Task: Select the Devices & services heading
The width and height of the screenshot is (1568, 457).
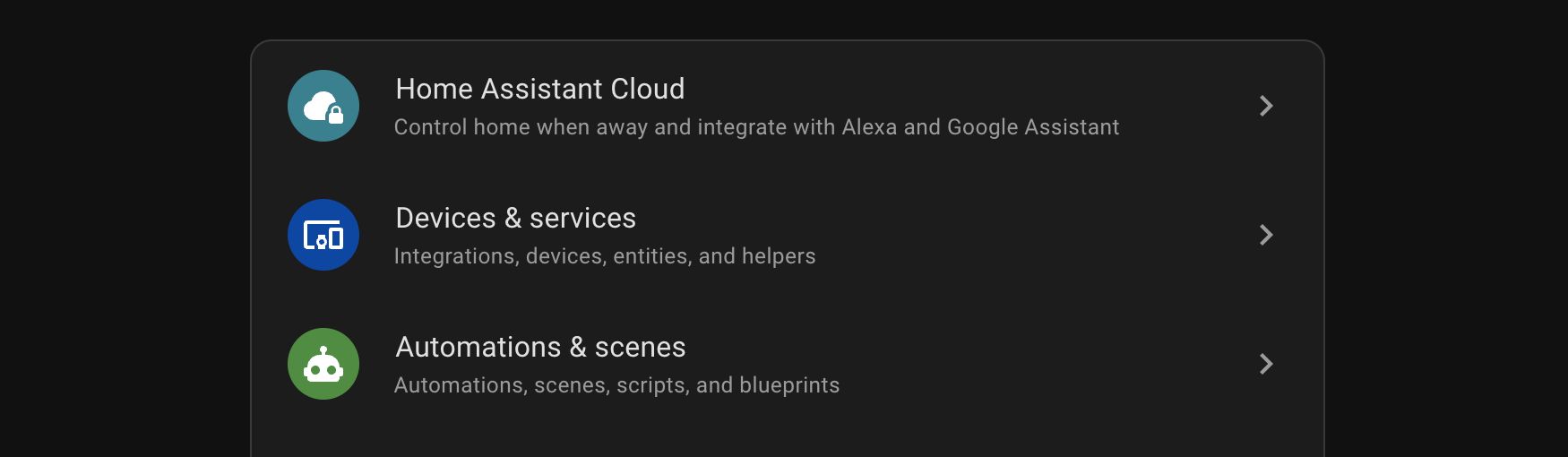Action: click(x=515, y=218)
